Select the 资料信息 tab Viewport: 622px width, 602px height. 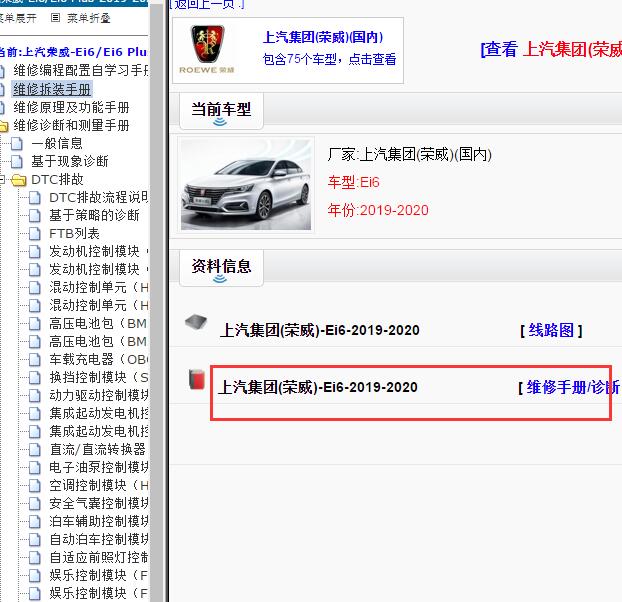tap(221, 268)
